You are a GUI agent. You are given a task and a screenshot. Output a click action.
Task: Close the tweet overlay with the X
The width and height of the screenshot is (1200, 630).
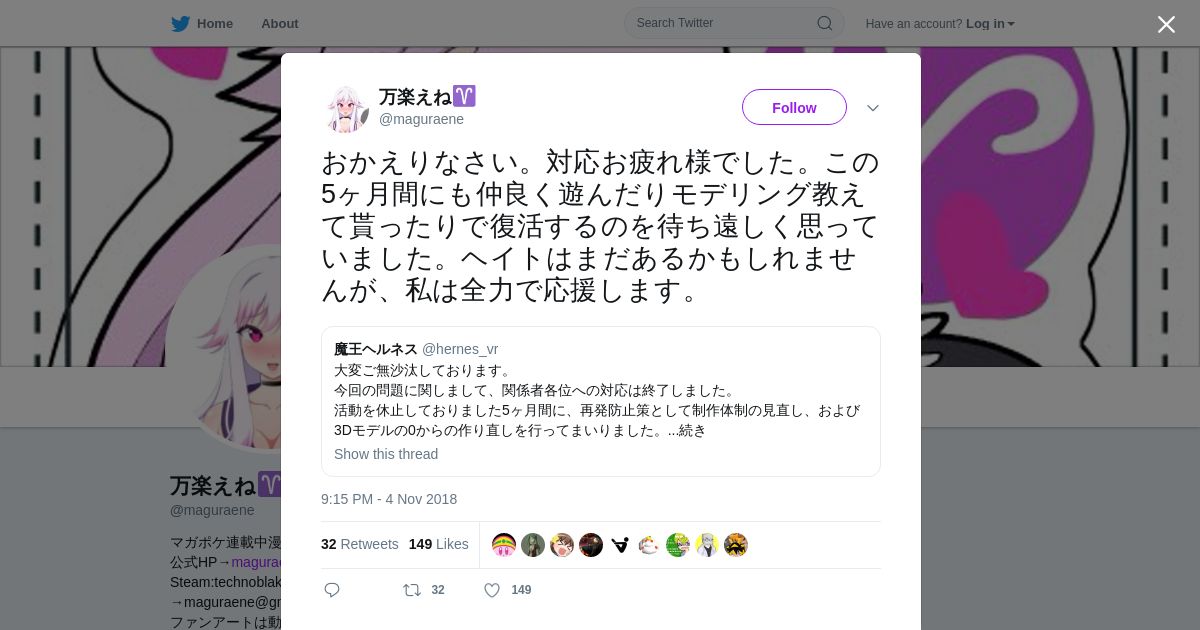click(x=1166, y=24)
